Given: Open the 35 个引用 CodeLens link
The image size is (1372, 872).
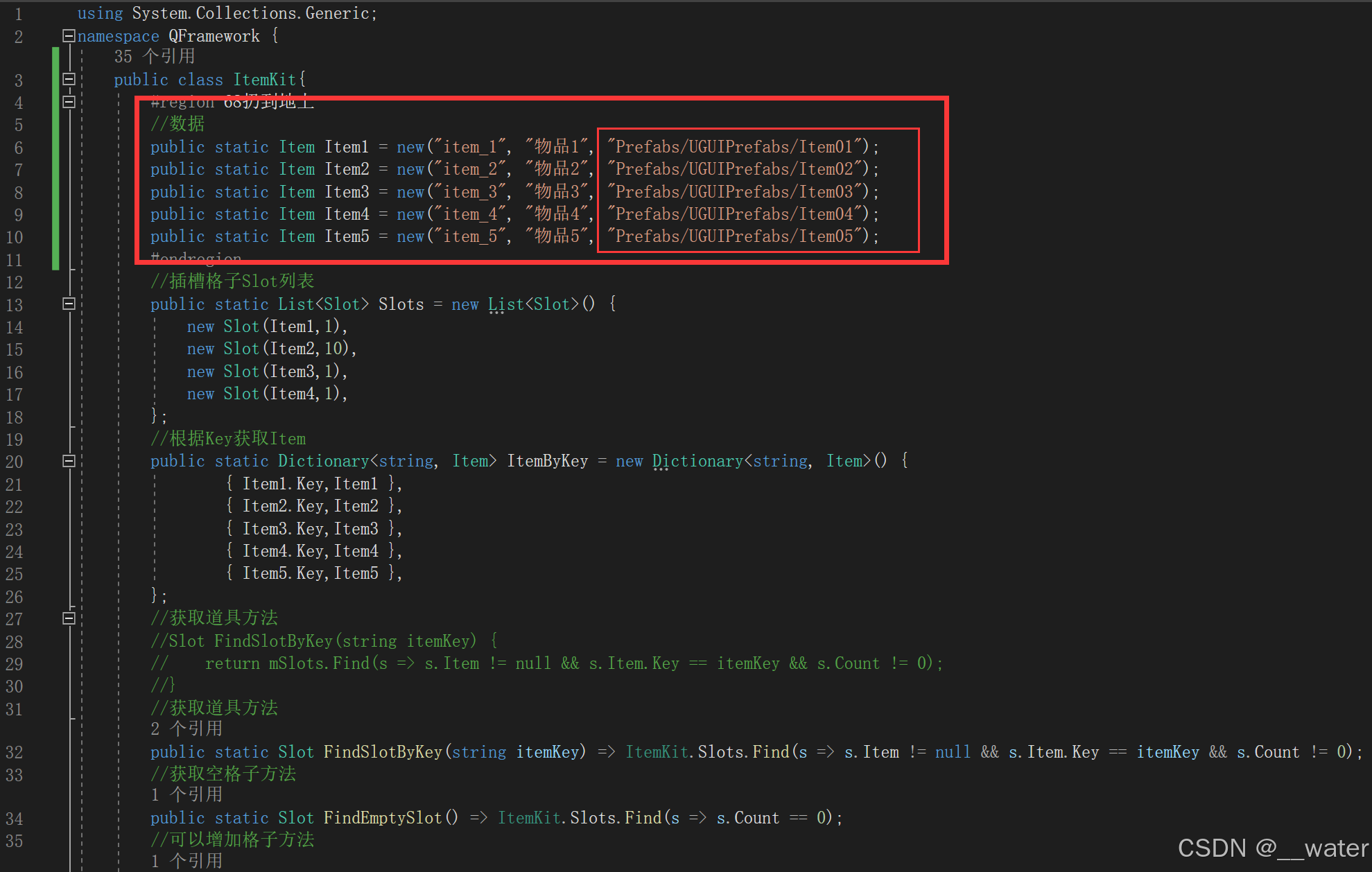Looking at the screenshot, I should 154,57.
